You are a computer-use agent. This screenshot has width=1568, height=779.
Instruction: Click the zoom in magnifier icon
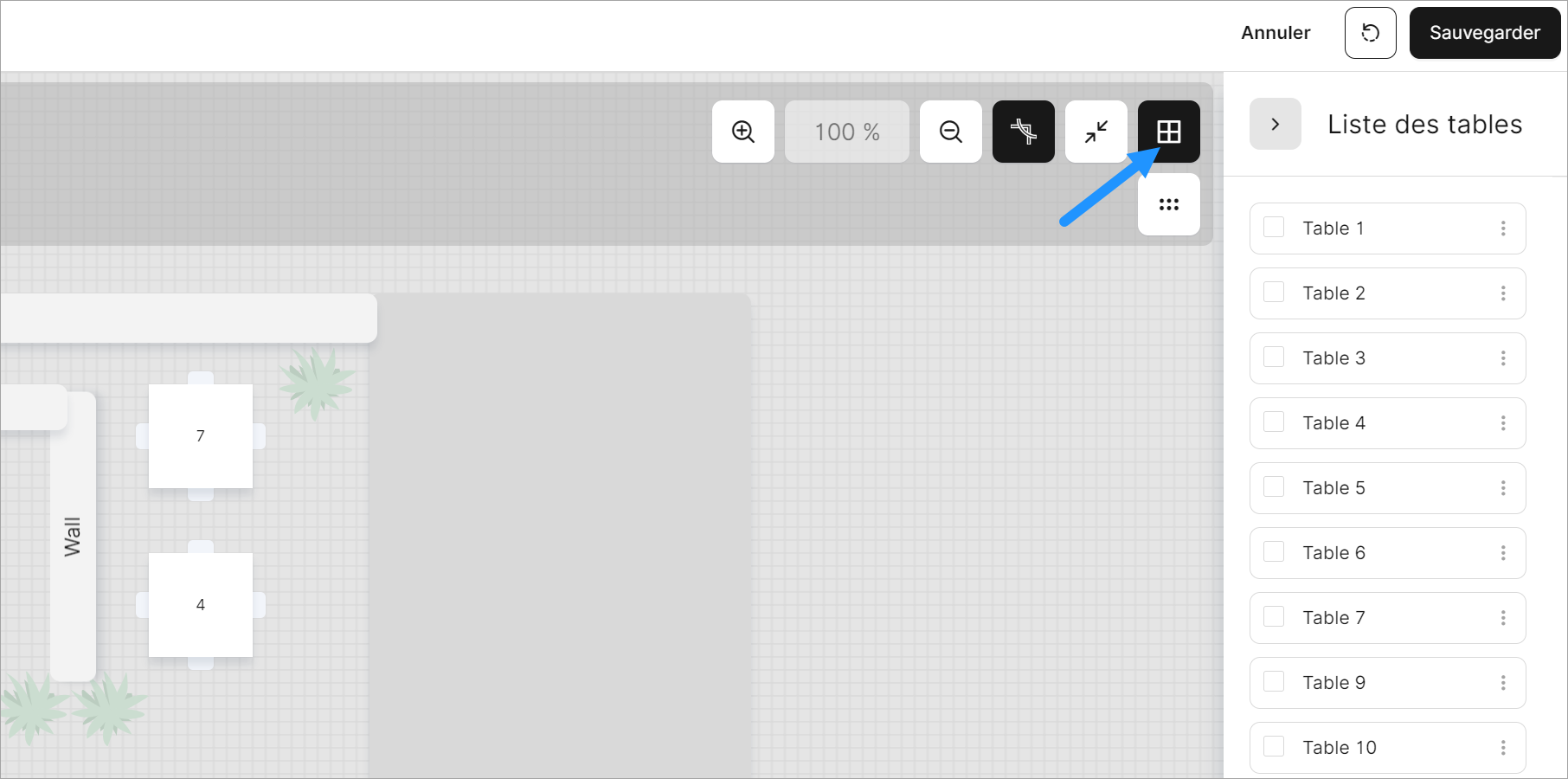743,132
